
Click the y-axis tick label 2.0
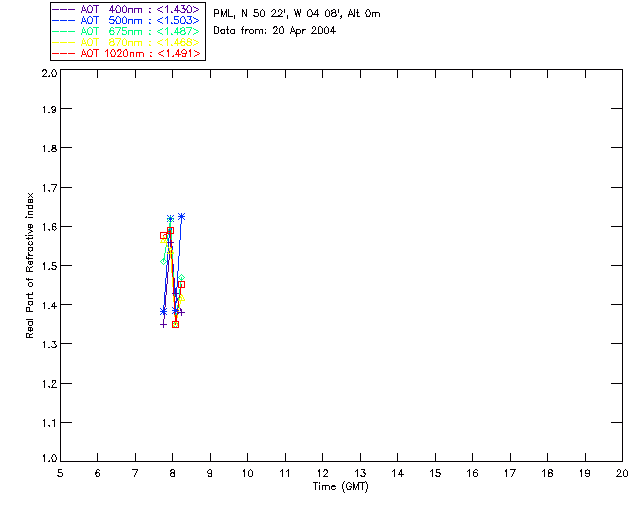pos(49,73)
